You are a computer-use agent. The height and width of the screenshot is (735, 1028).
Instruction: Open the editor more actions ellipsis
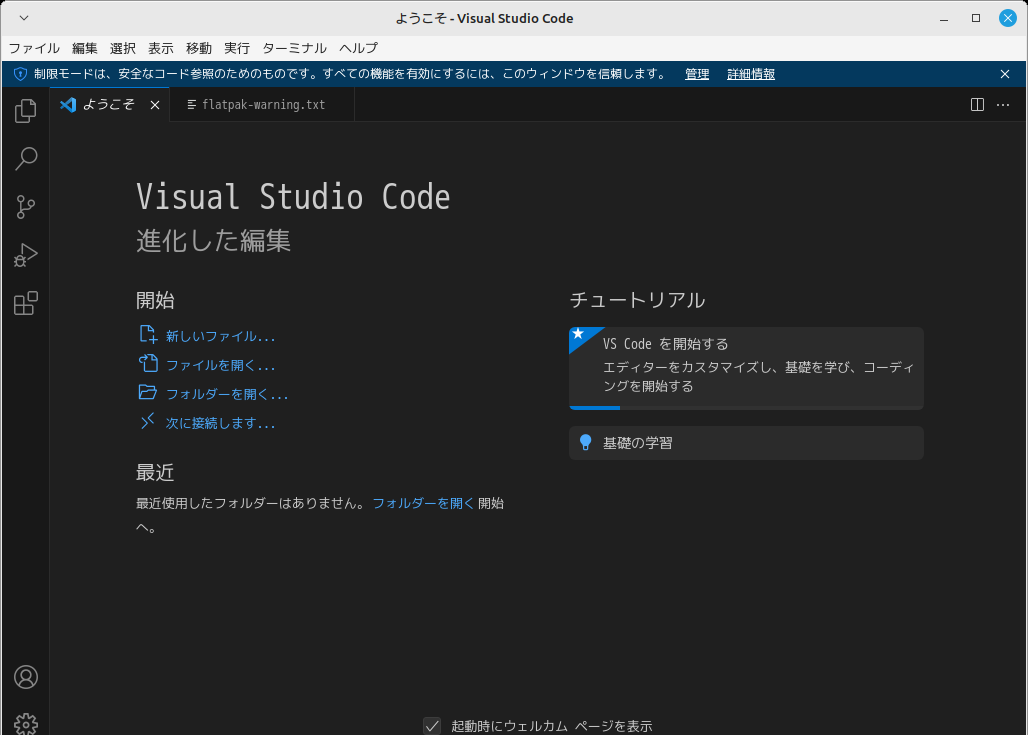(1003, 105)
